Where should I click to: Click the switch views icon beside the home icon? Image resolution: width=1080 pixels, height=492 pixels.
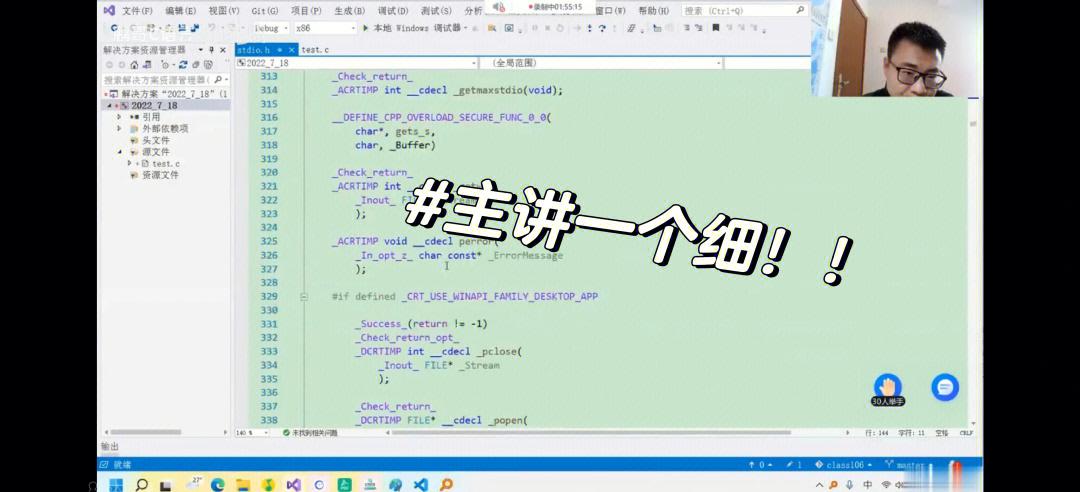146,64
